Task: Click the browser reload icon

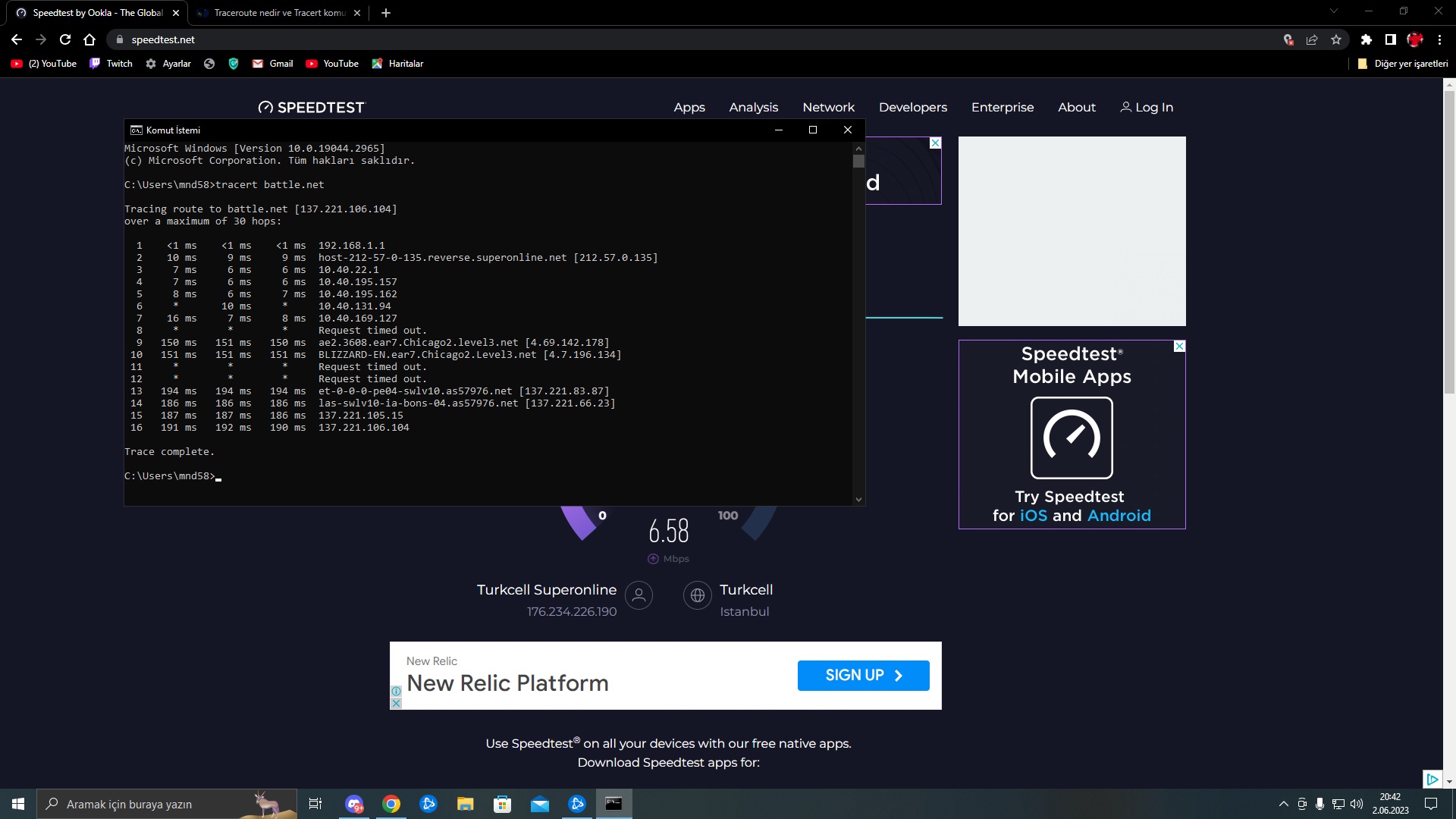Action: point(65,39)
